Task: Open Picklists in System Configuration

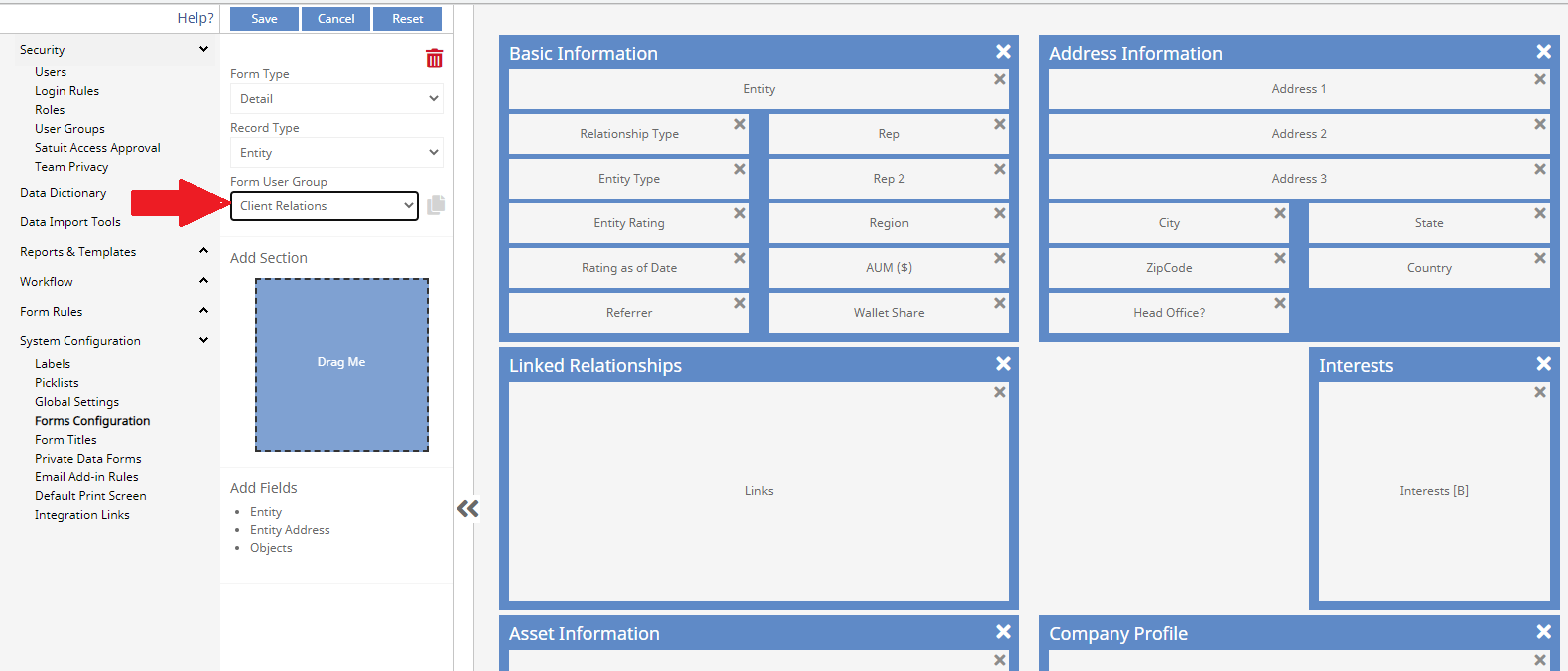Action: pos(57,383)
